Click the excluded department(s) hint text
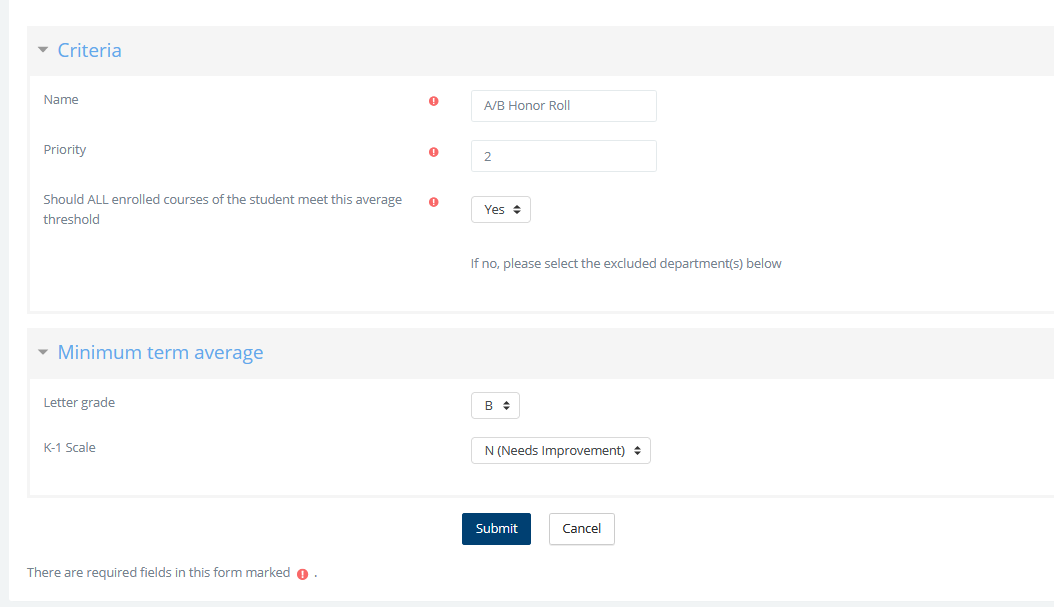 click(626, 264)
